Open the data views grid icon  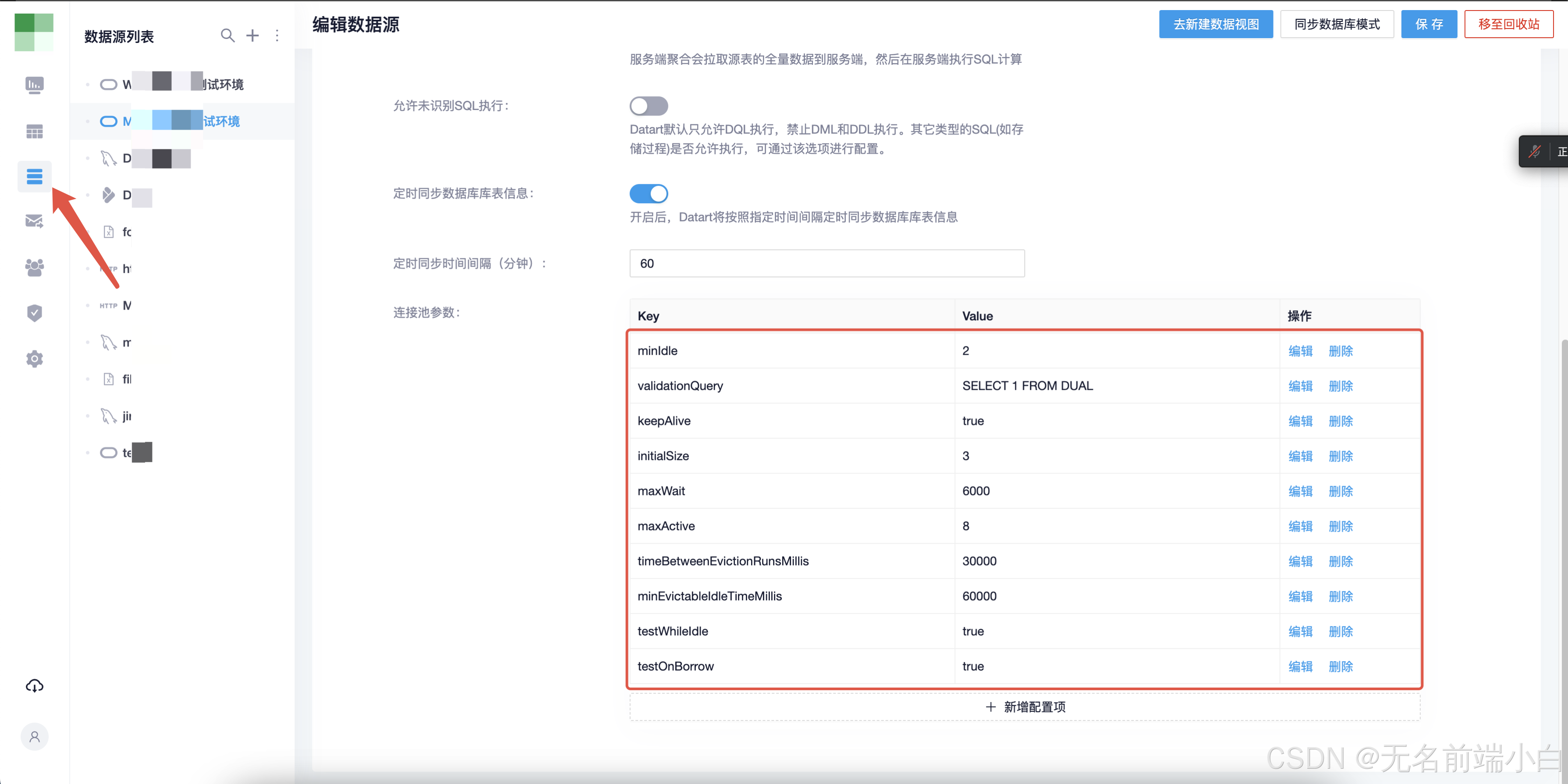click(34, 131)
